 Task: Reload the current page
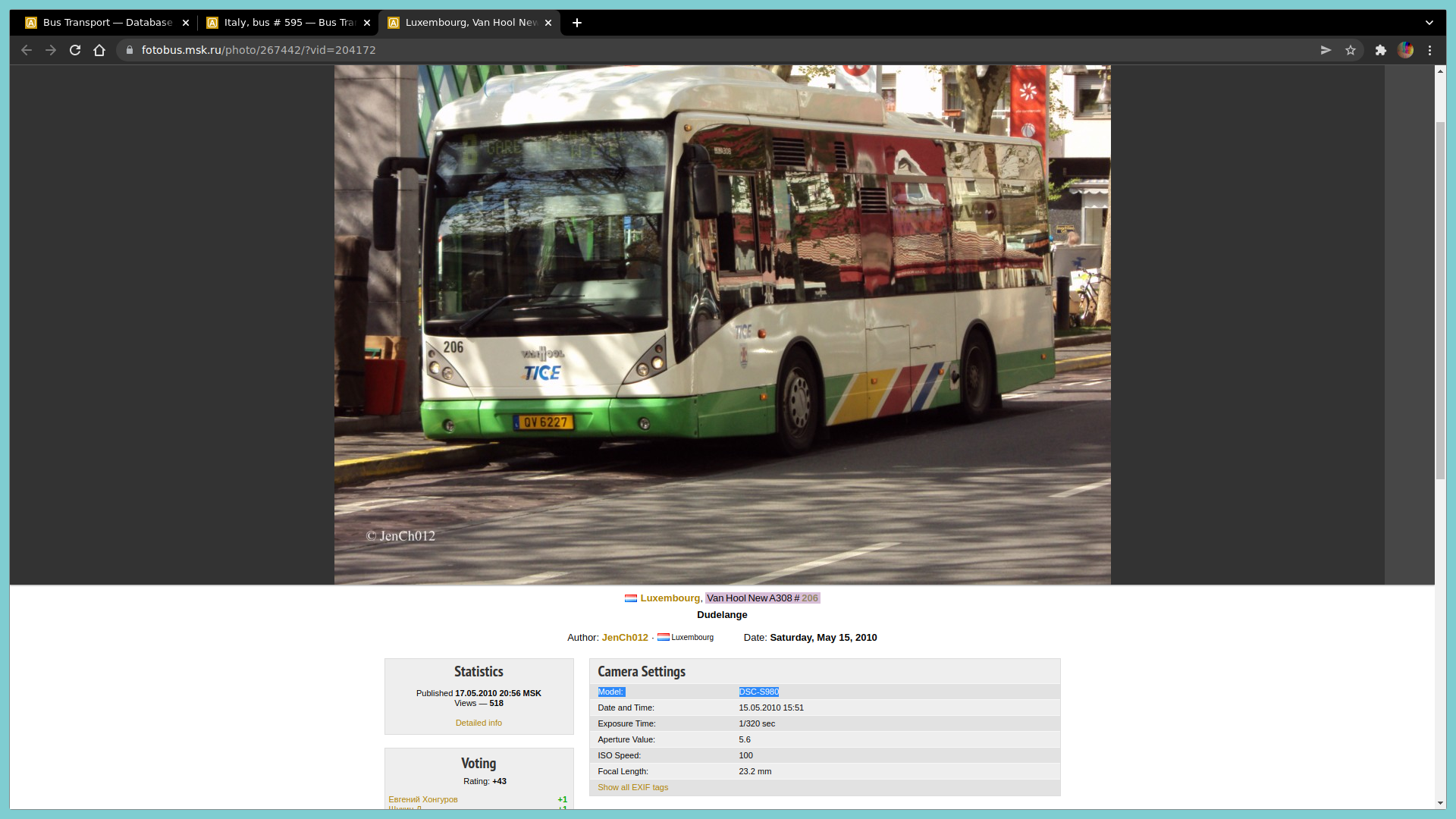[x=75, y=50]
